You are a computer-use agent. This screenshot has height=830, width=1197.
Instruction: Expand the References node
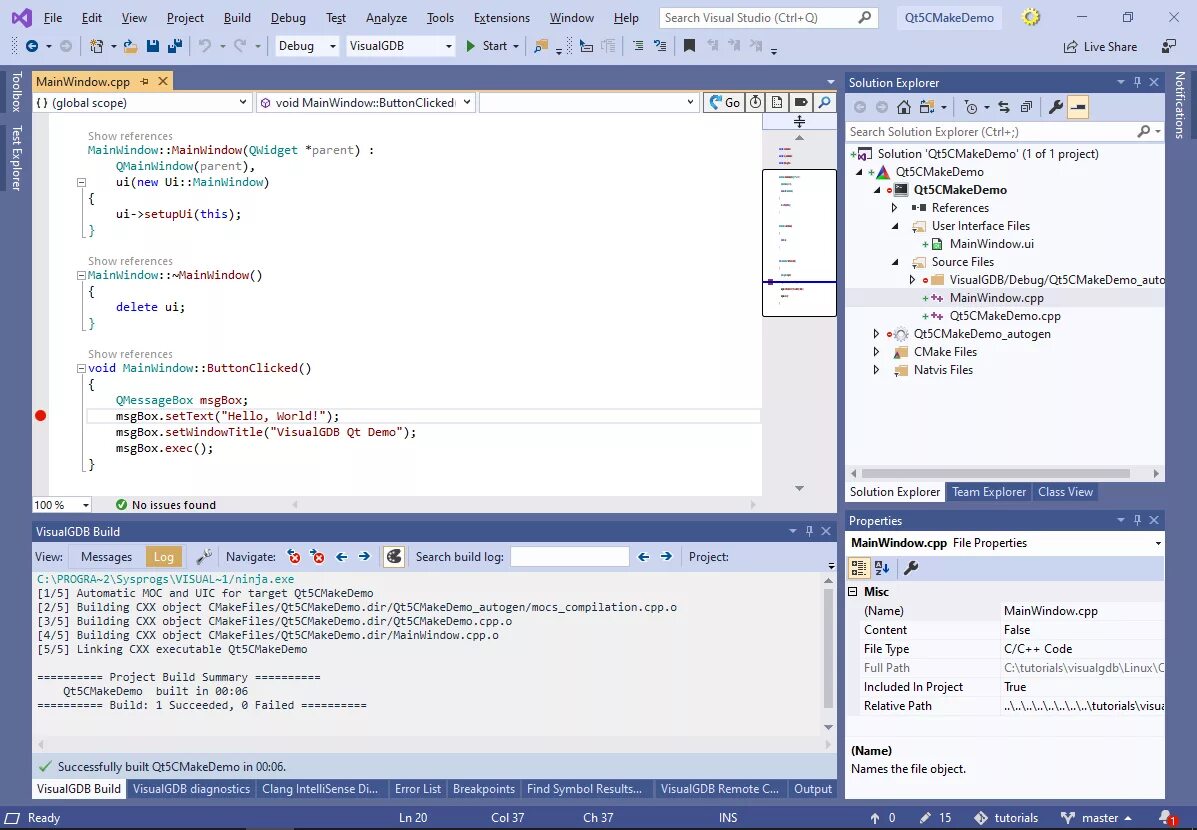pyautogui.click(x=894, y=208)
